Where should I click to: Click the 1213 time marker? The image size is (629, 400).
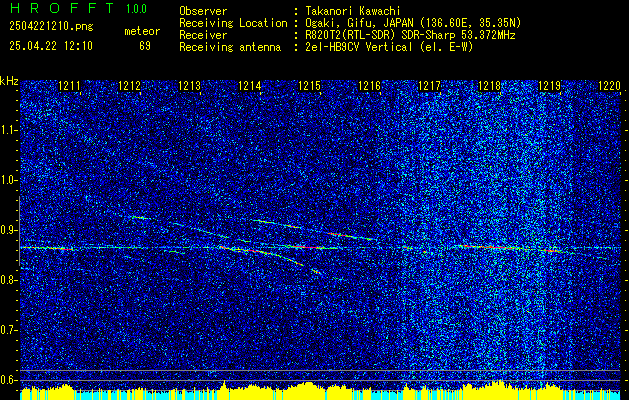coord(189,85)
